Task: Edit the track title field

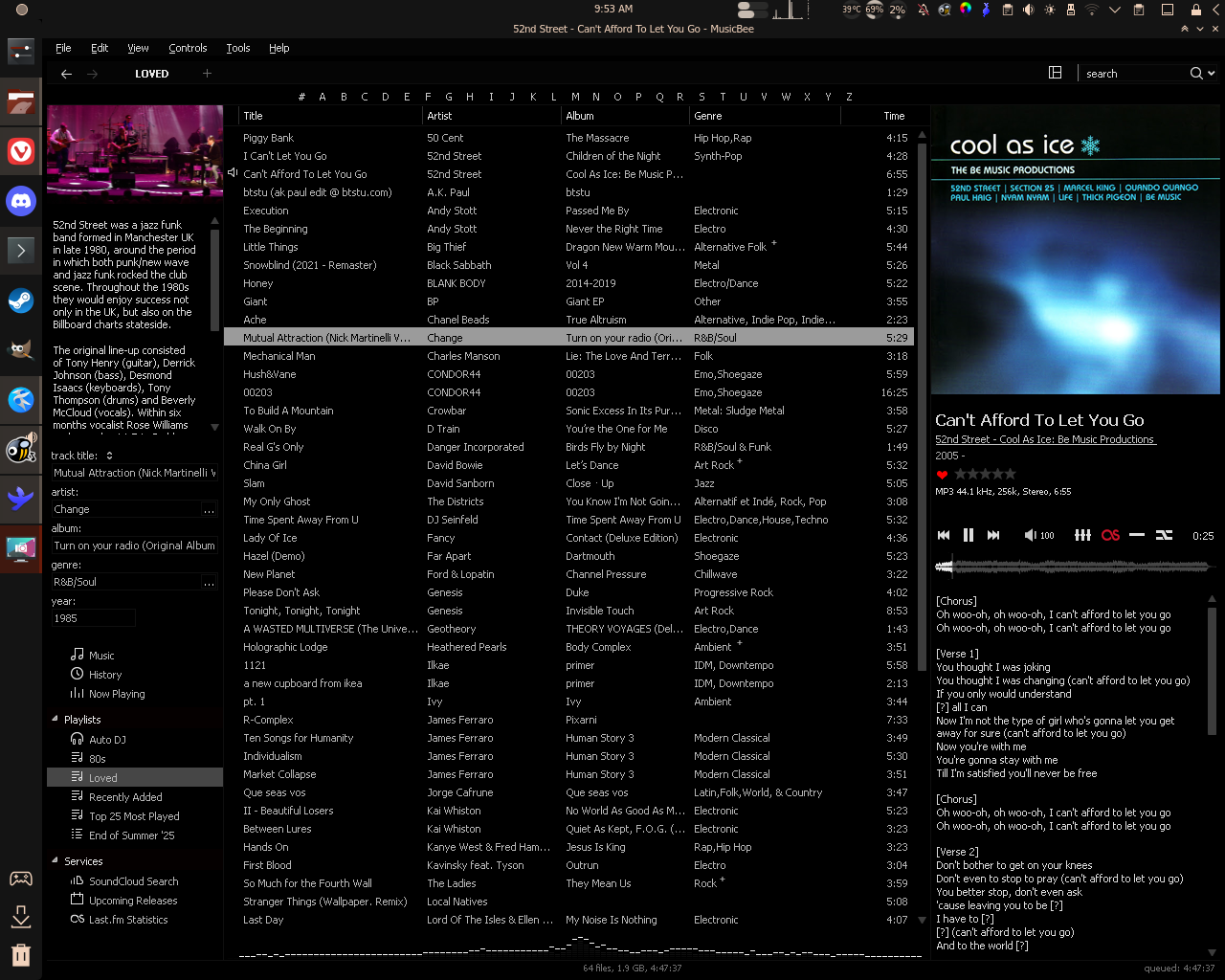Action: coord(134,473)
